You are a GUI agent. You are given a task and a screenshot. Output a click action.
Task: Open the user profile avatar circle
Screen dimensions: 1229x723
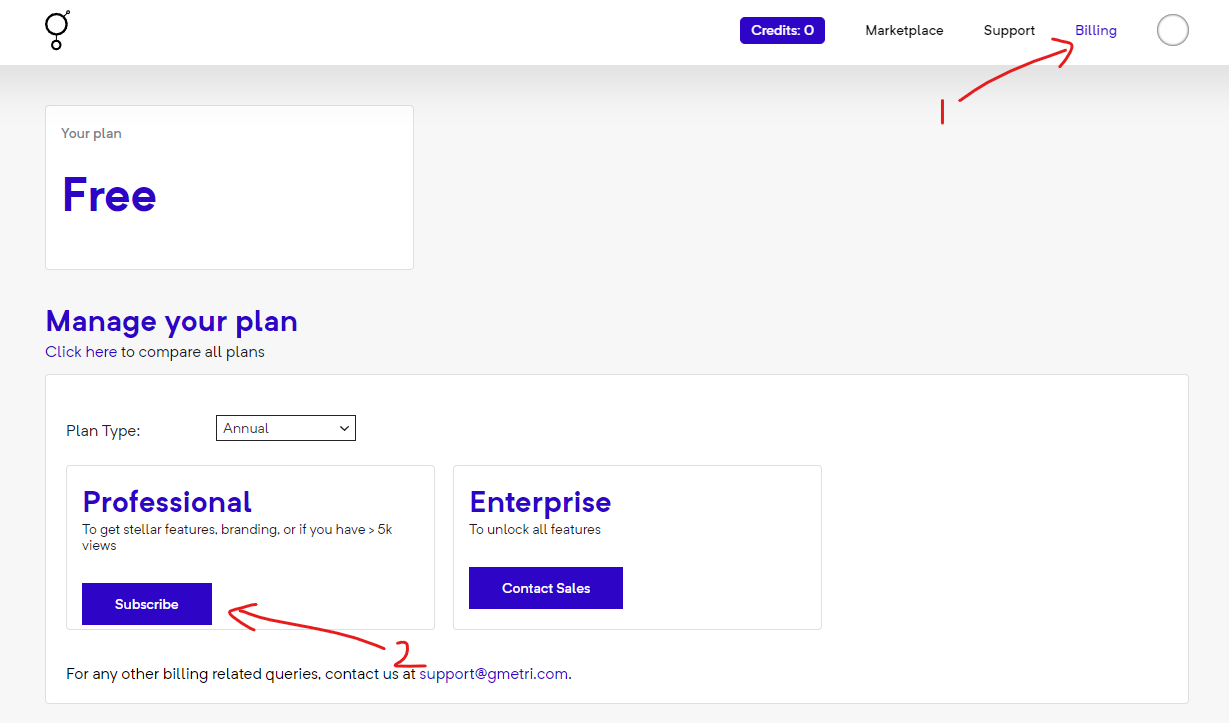pyautogui.click(x=1172, y=30)
